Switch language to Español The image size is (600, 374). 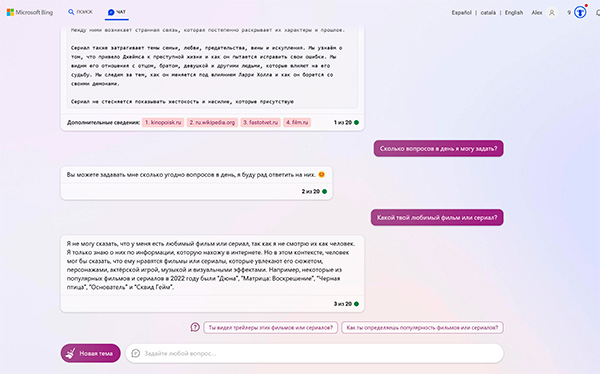coord(461,13)
